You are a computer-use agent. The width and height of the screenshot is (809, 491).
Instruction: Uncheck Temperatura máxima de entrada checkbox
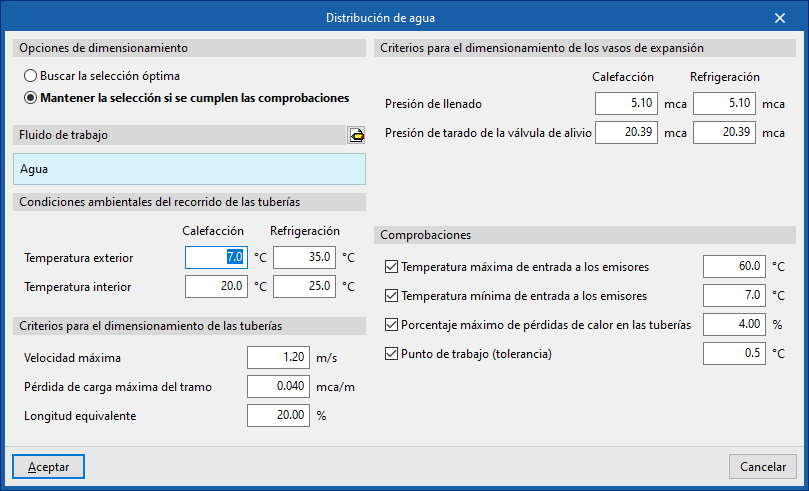coord(391,267)
